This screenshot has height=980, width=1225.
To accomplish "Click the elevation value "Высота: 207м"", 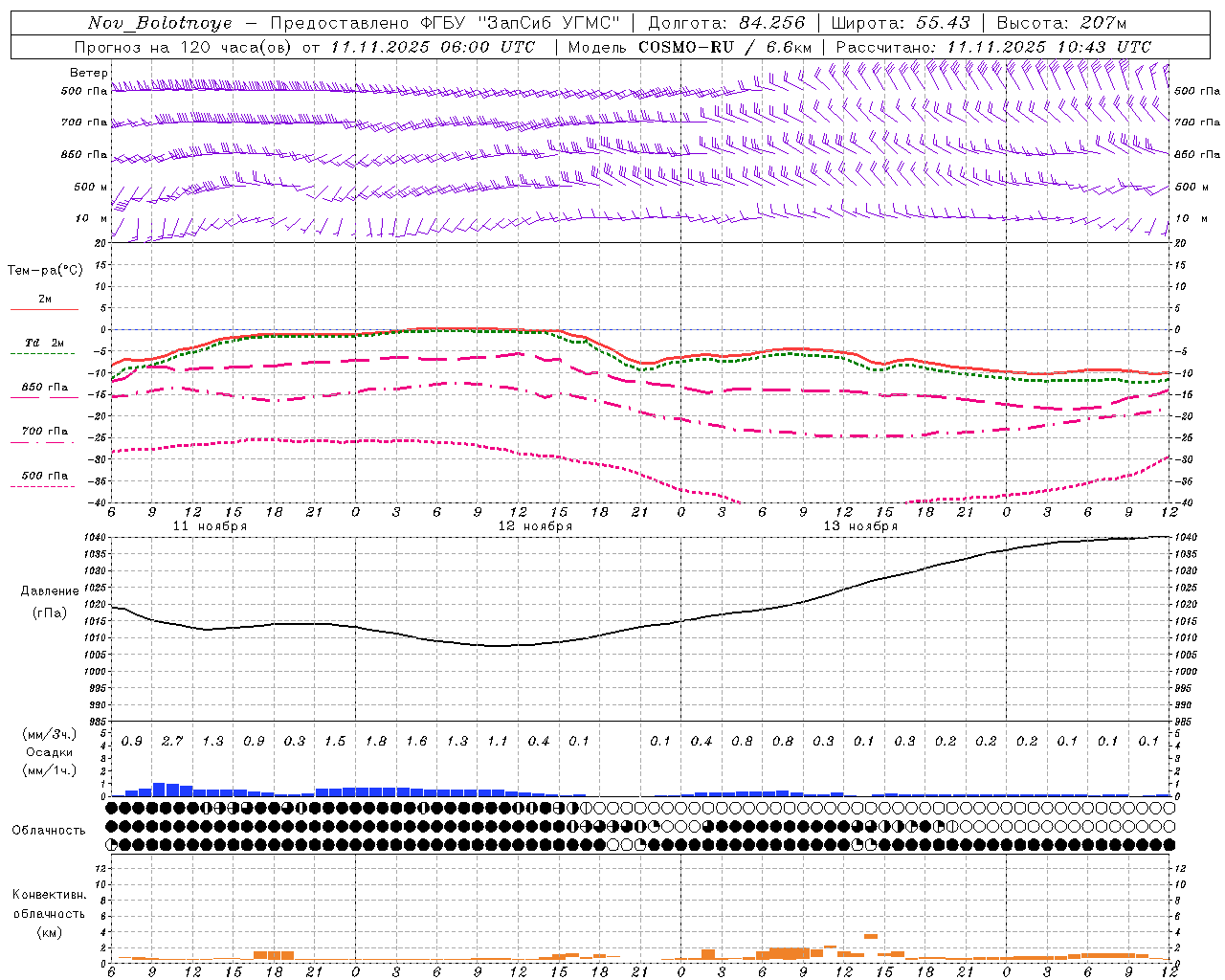I will coord(1061,23).
